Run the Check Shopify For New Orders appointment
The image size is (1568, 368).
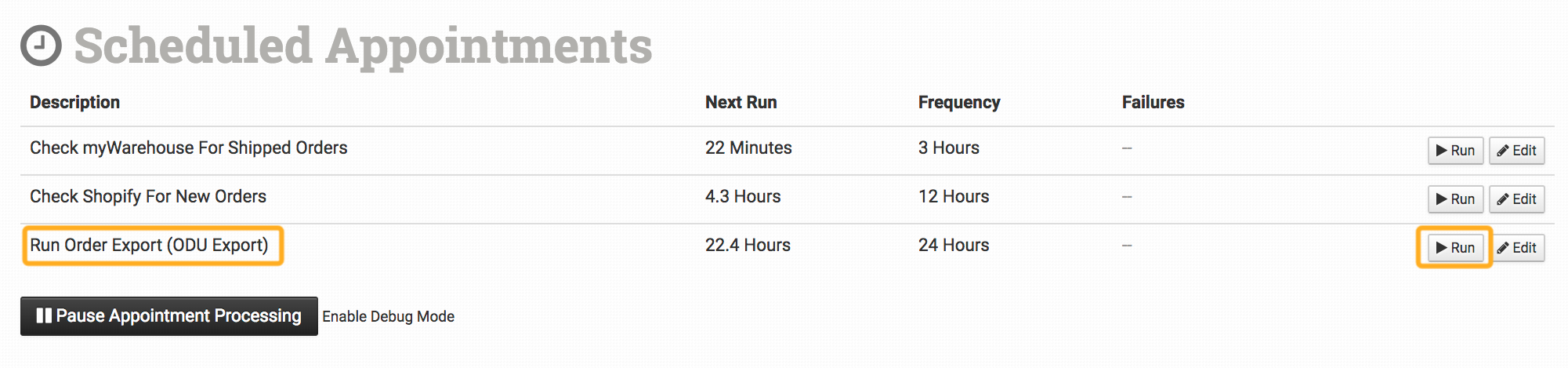point(1455,199)
